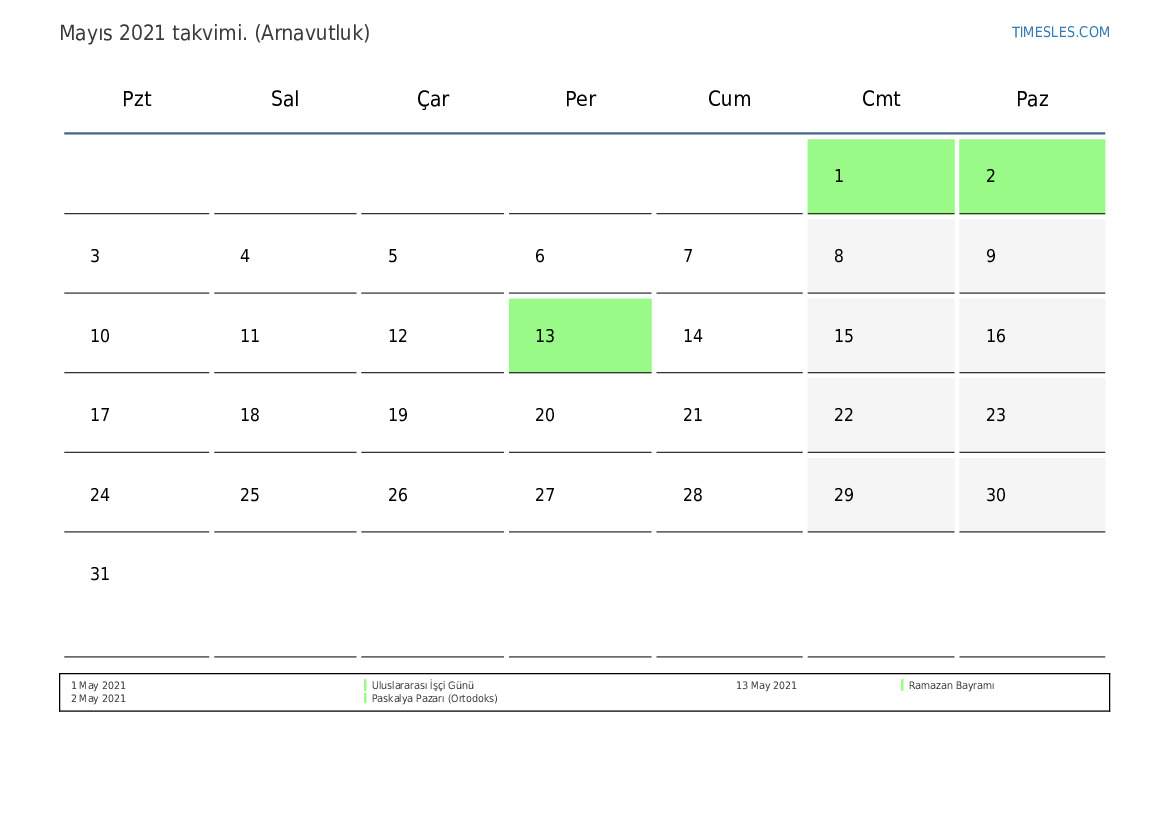Click the 1 May 2021 legend date
1169x827 pixels.
pyautogui.click(x=98, y=686)
